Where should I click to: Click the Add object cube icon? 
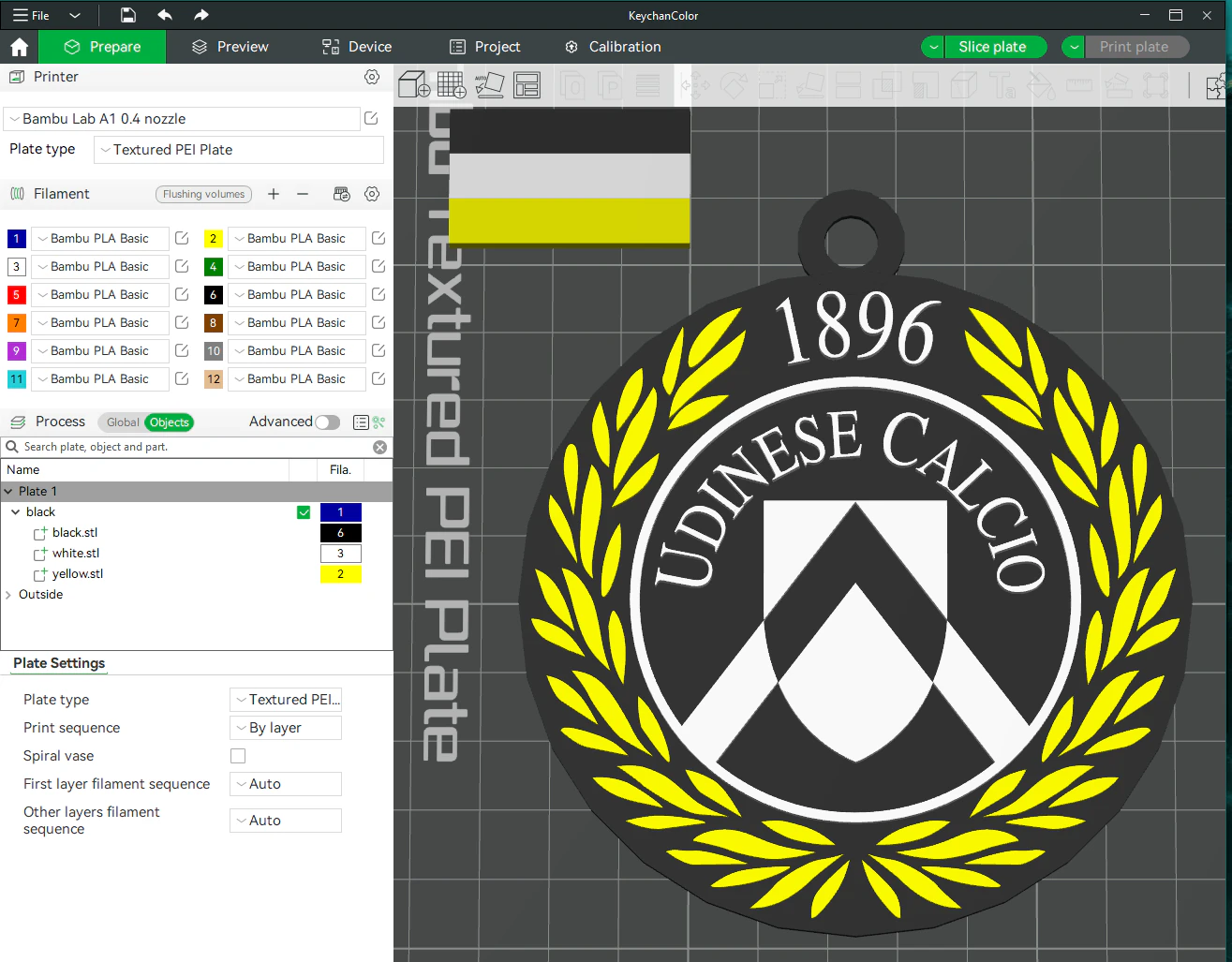[413, 85]
